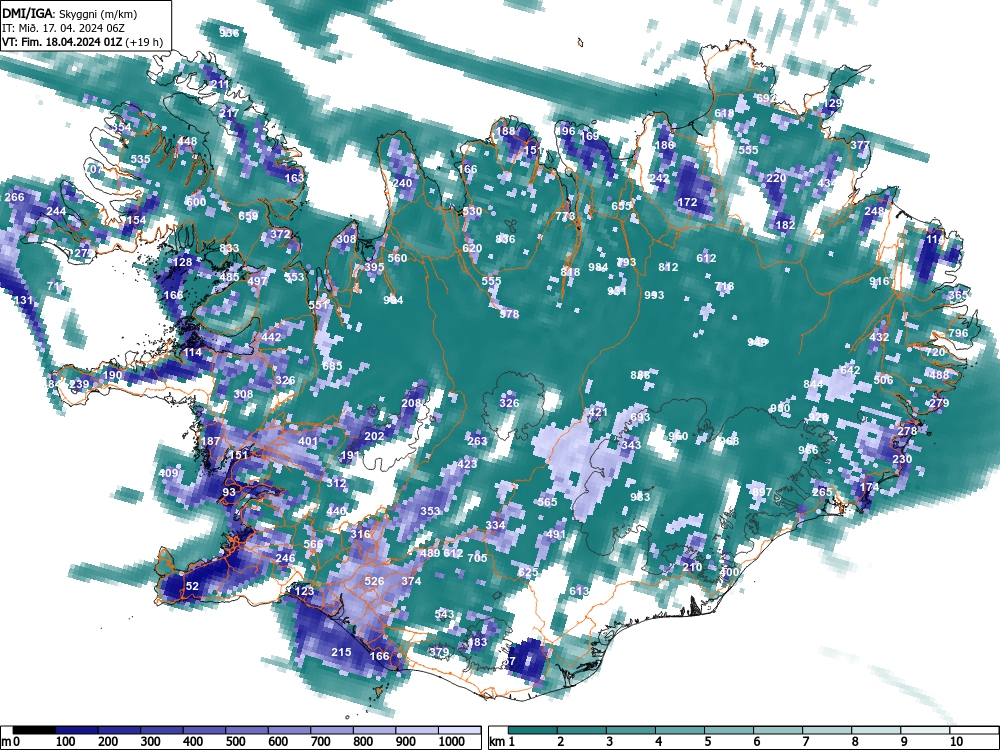Select the map value 248

(x=874, y=211)
